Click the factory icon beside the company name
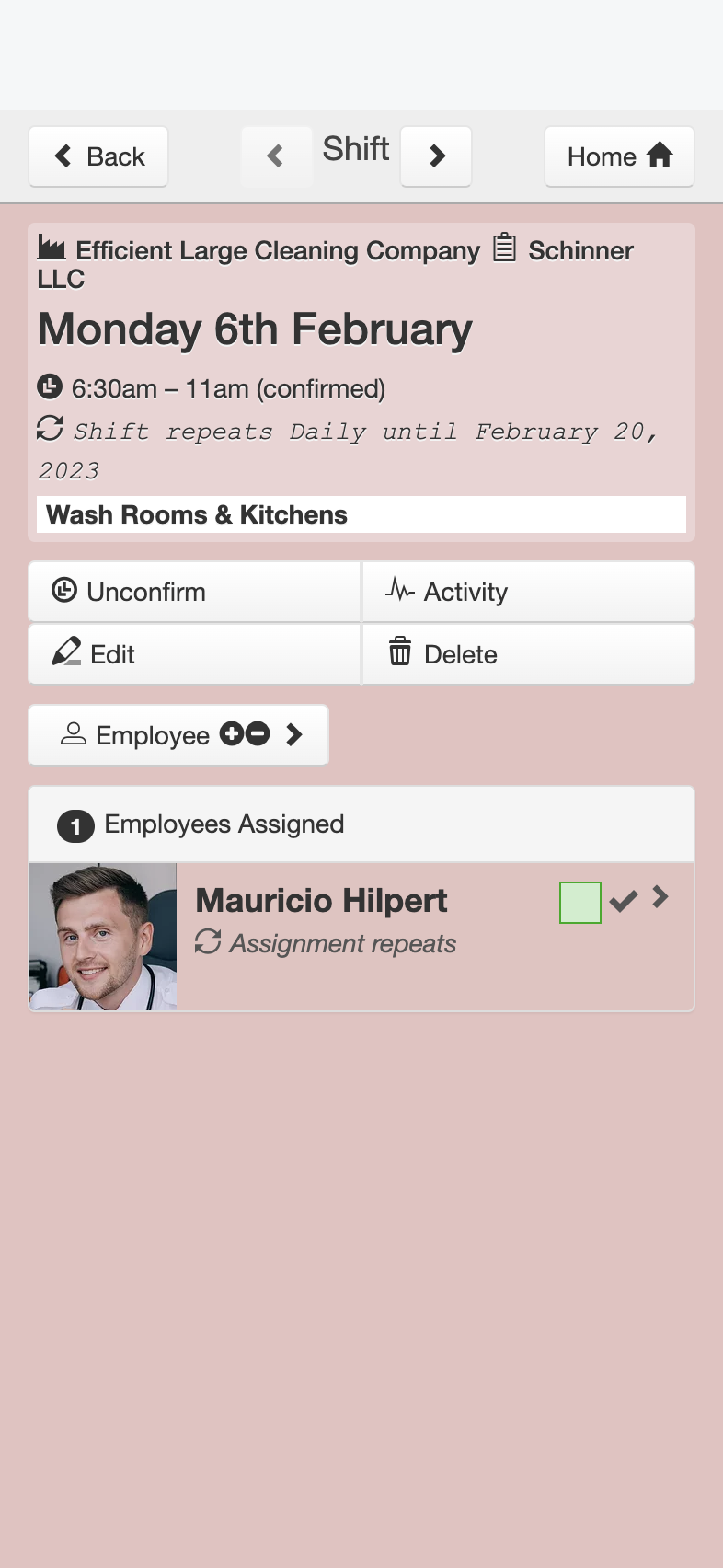 point(52,248)
